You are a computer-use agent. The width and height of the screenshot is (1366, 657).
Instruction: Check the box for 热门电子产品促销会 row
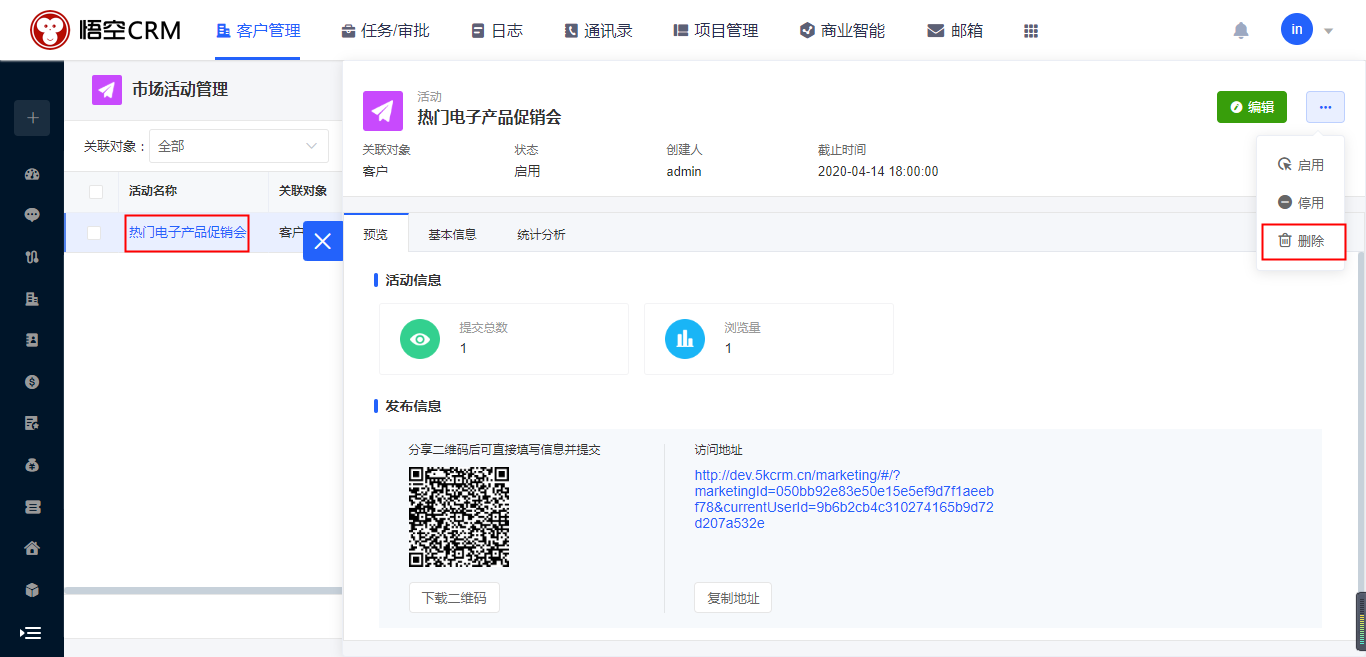(94, 233)
